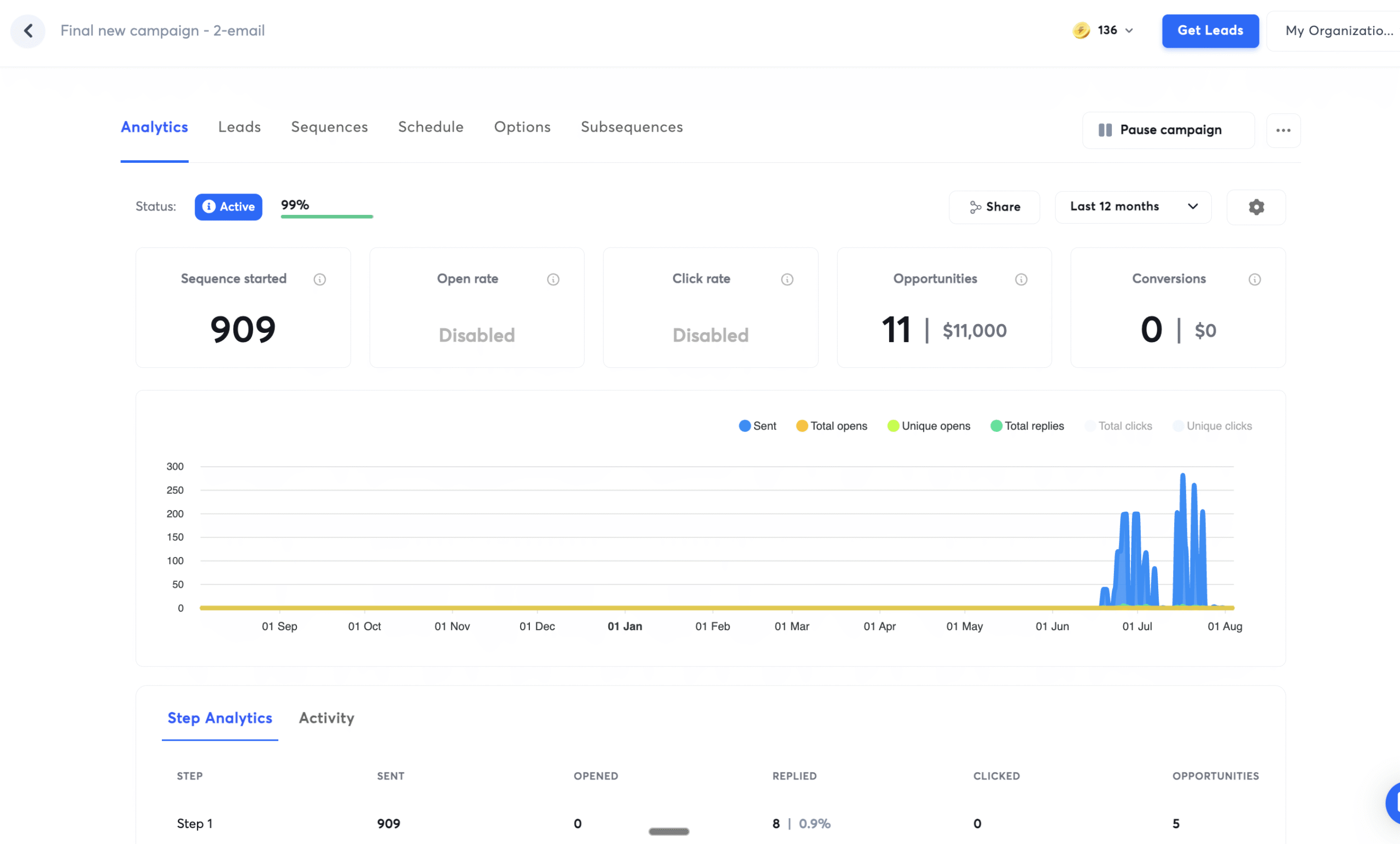Open the analytics settings gear icon
This screenshot has width=1400, height=844.
point(1256,207)
